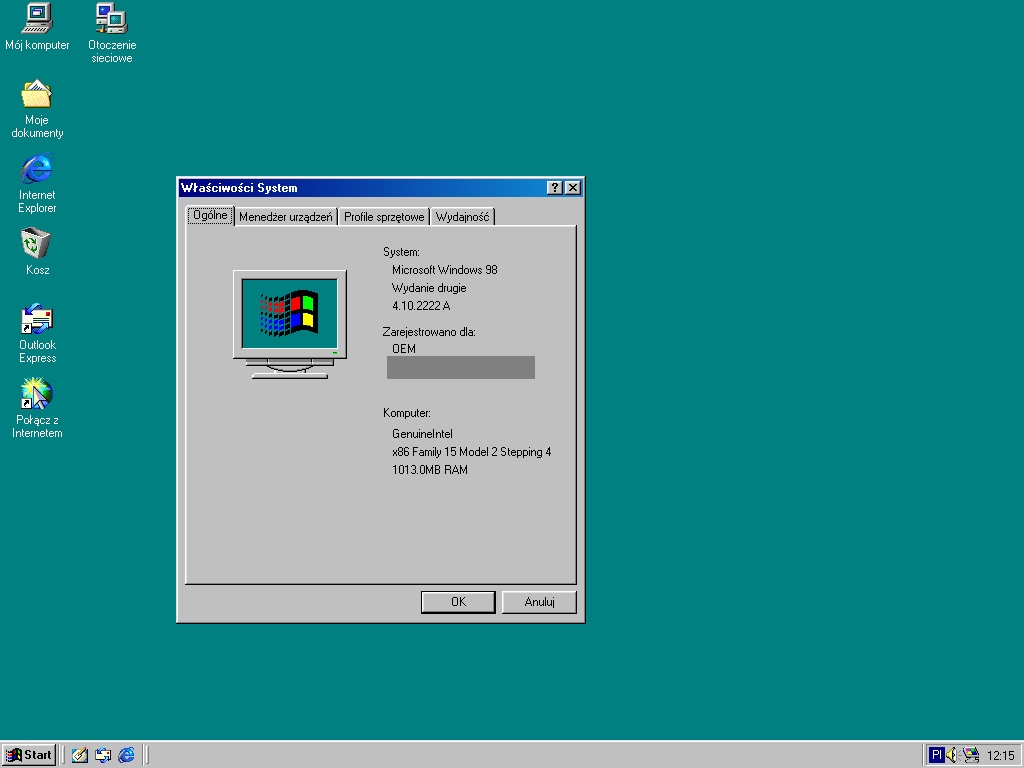Click the "1013.0MB RAM" text
The height and width of the screenshot is (768, 1024).
click(x=430, y=470)
